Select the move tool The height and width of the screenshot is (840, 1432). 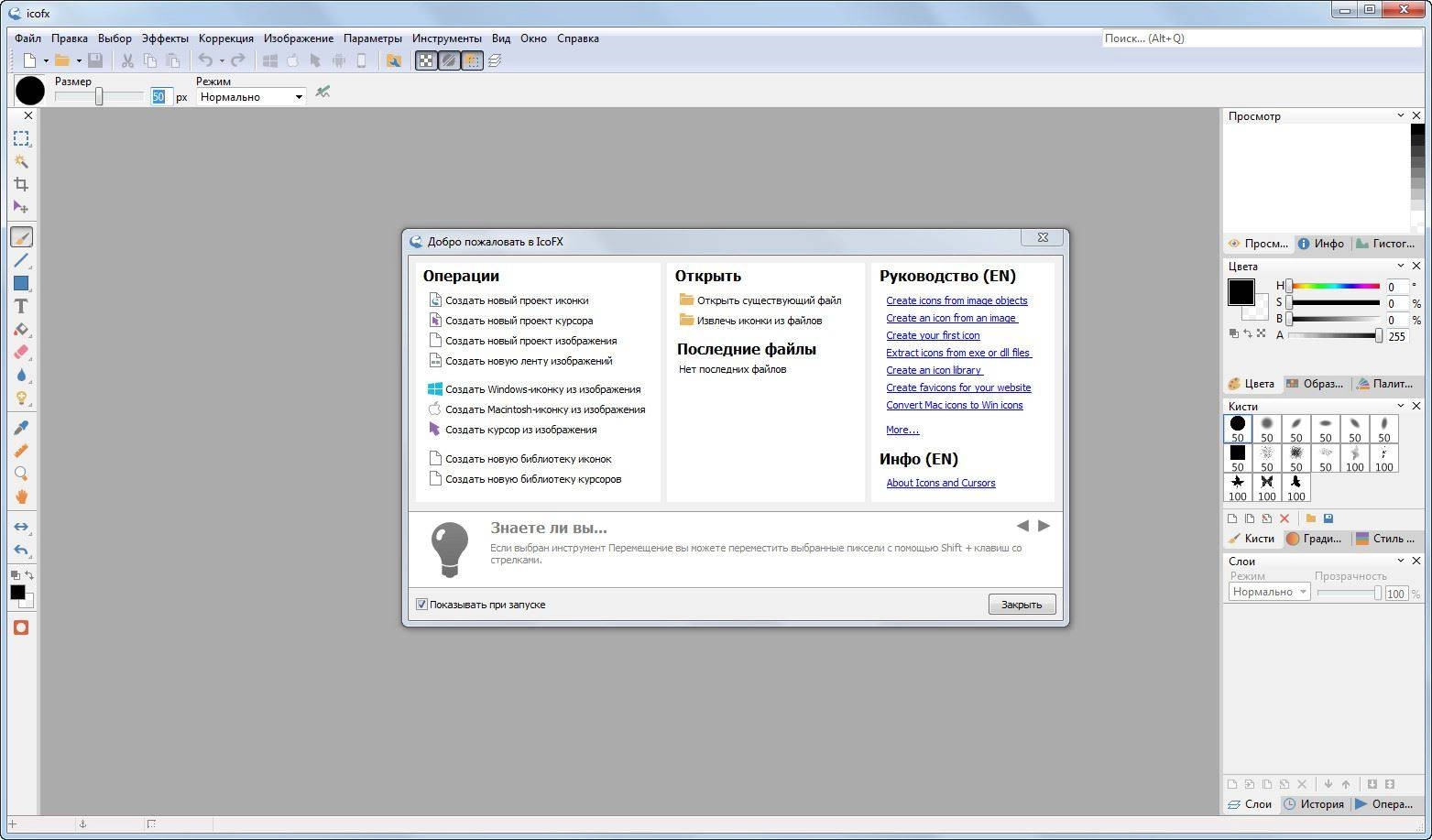(x=21, y=207)
